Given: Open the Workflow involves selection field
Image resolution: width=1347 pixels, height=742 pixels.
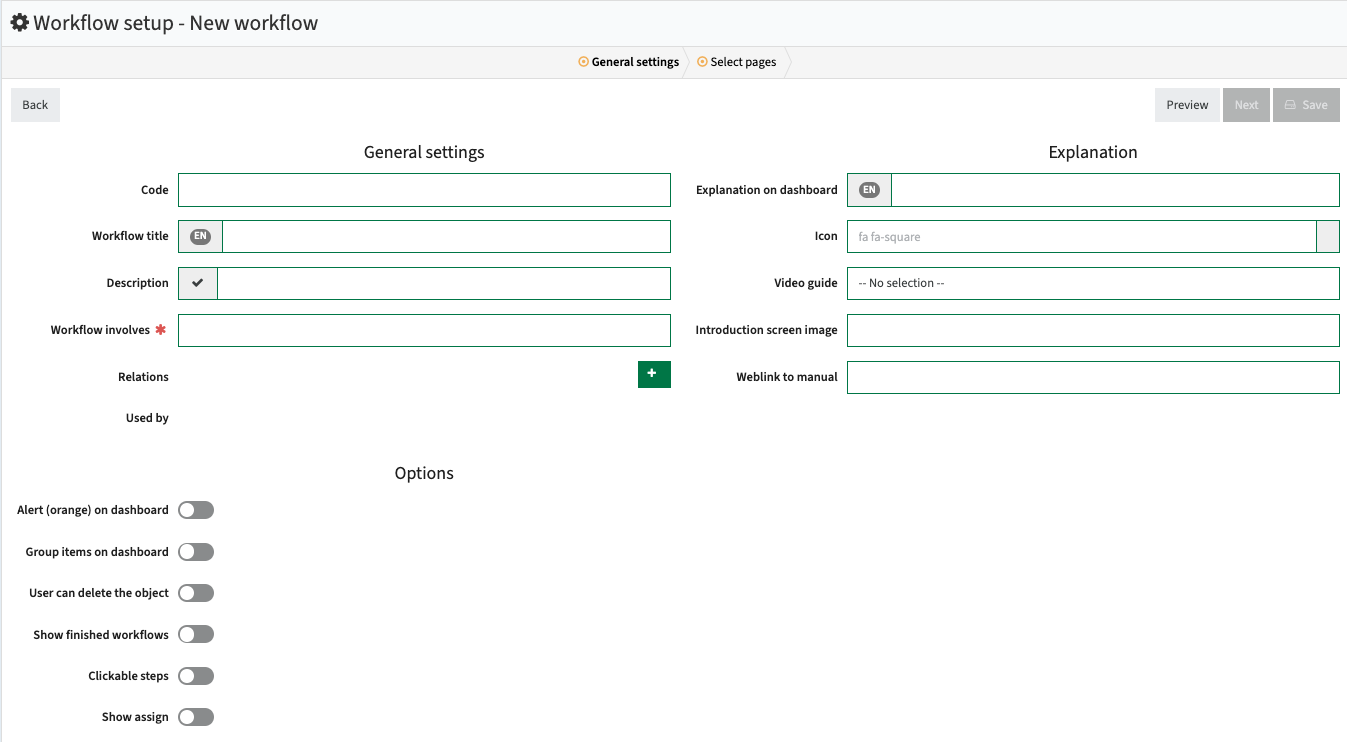Looking at the screenshot, I should click(x=424, y=330).
